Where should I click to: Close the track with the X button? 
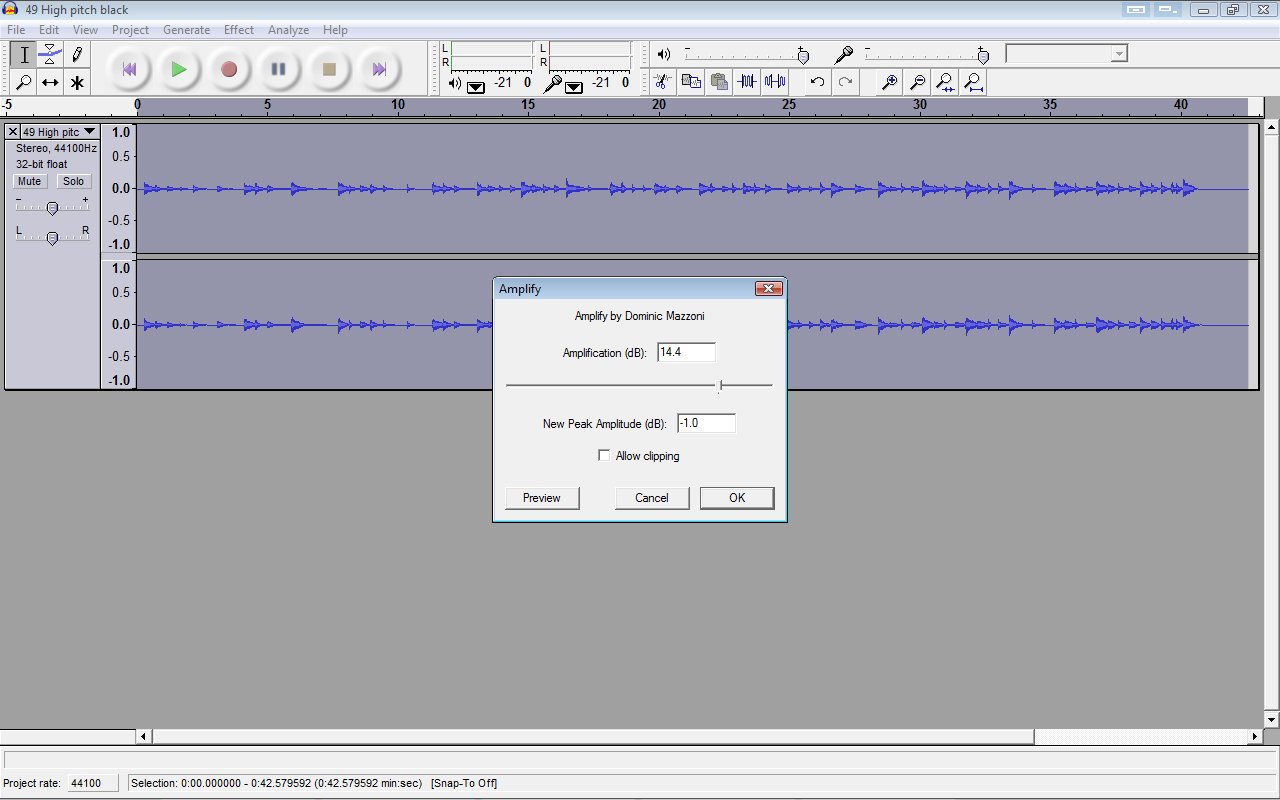13,132
